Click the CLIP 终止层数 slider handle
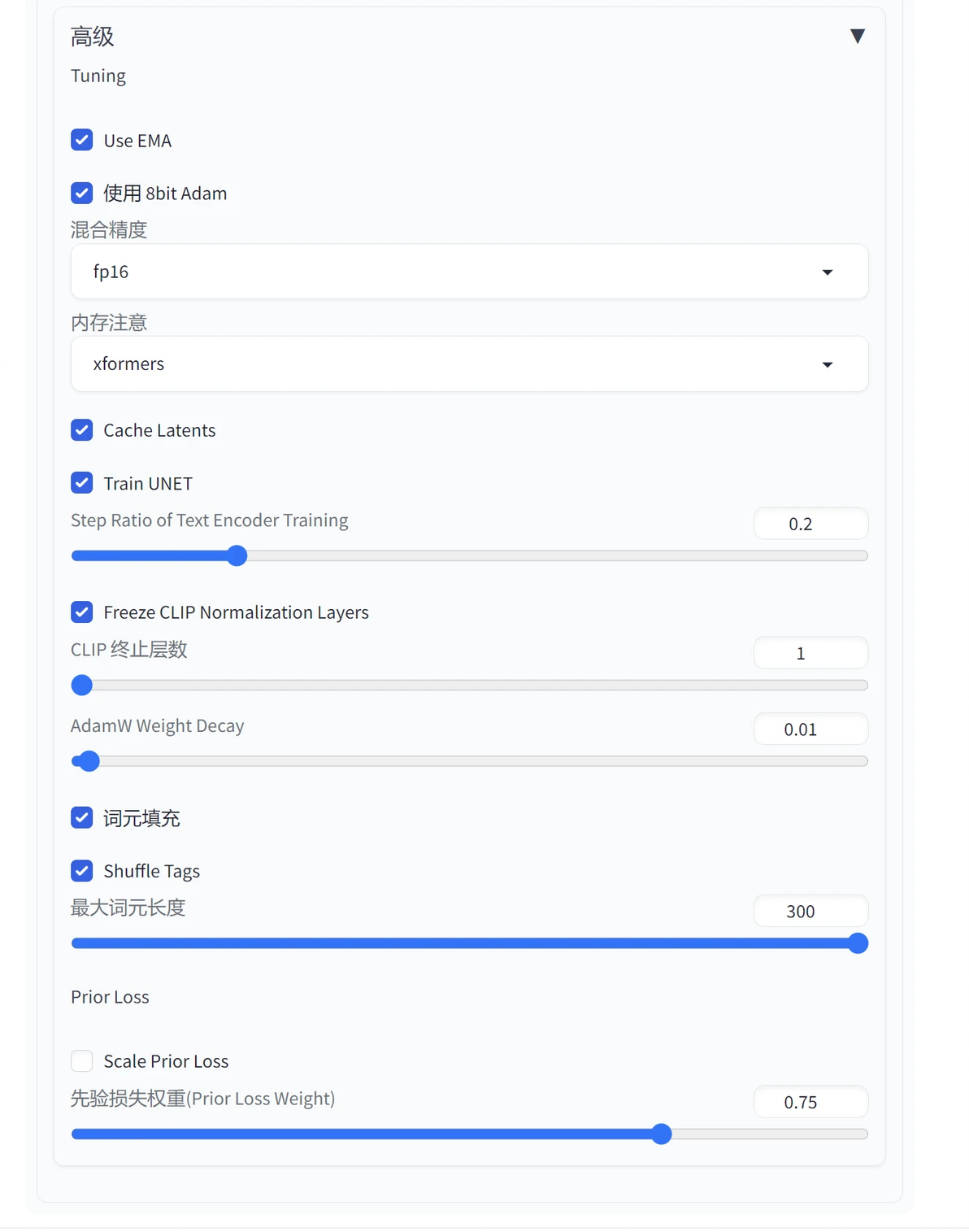969x1232 pixels. coord(82,686)
